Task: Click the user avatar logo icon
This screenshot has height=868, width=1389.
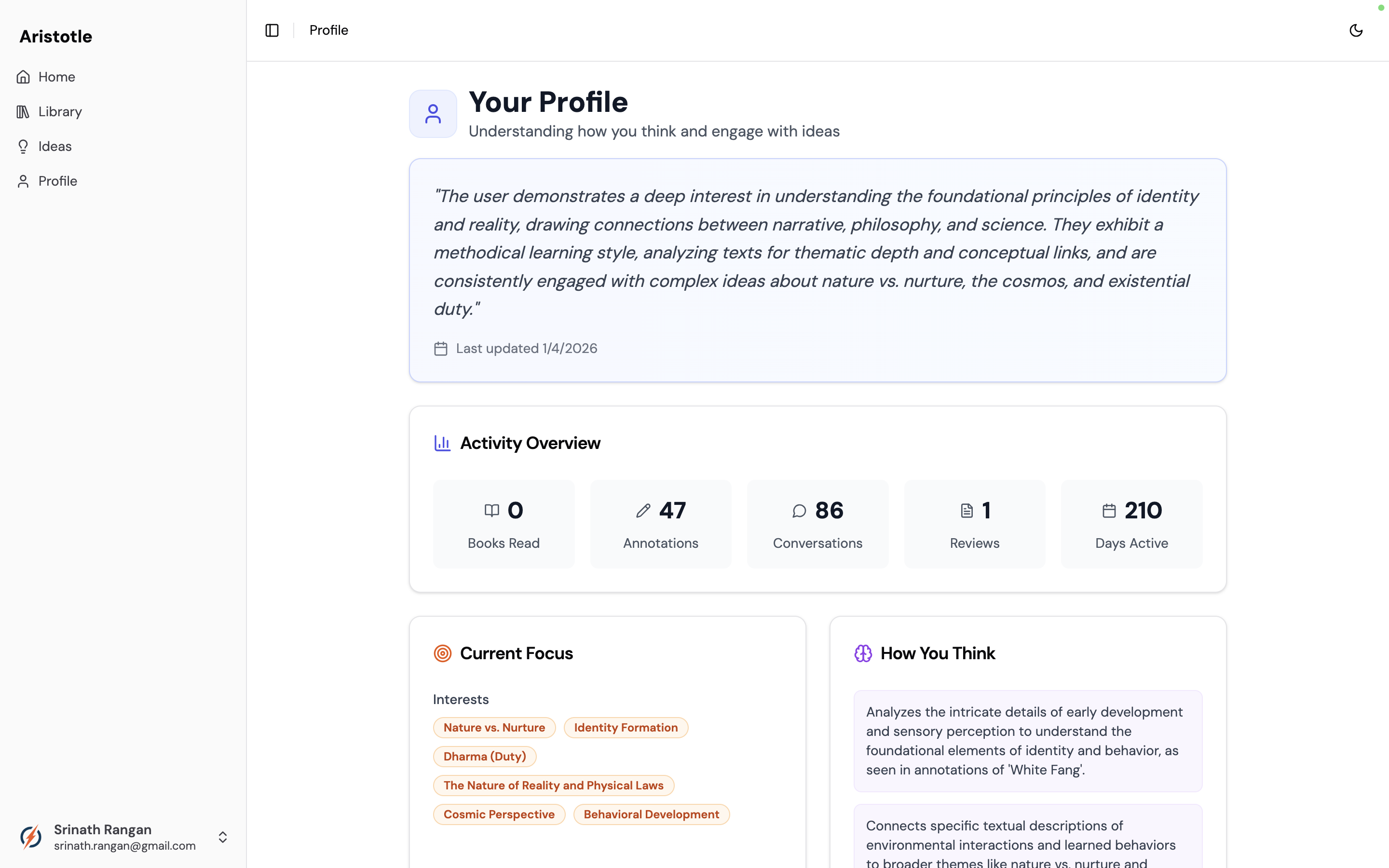Action: click(31, 837)
